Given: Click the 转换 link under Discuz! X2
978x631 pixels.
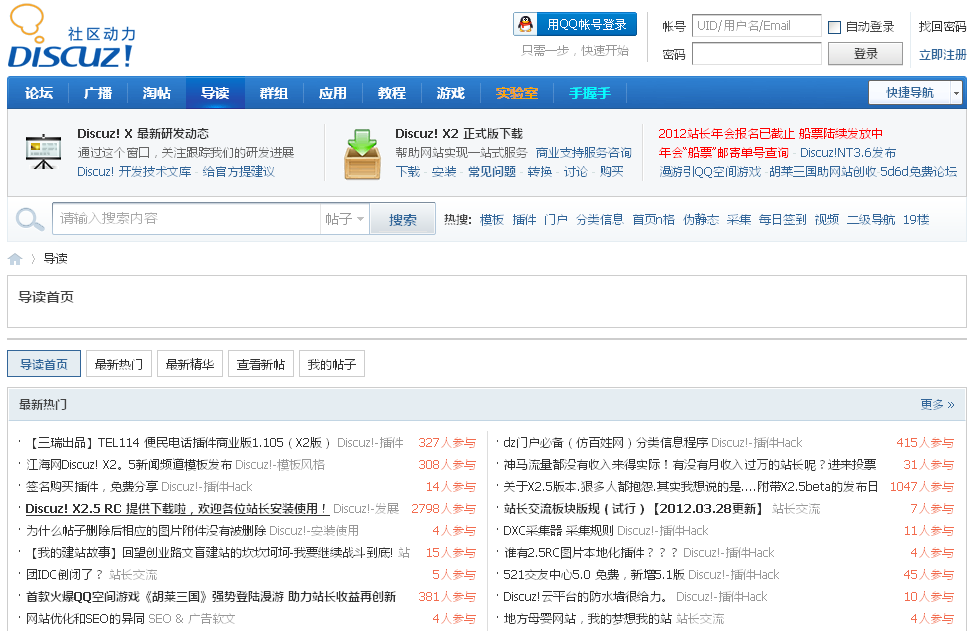Looking at the screenshot, I should point(540,171).
